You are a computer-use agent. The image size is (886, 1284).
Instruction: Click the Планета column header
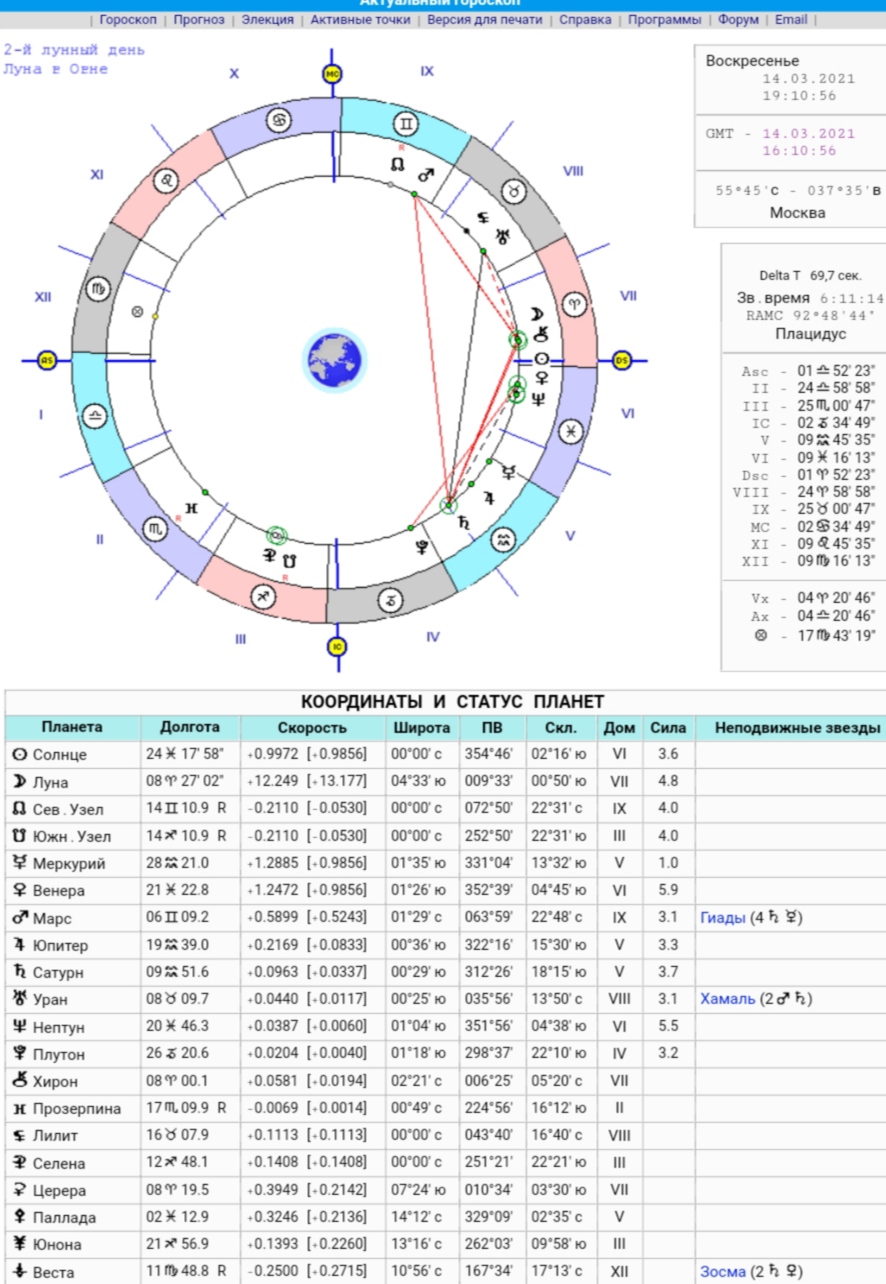point(71,727)
